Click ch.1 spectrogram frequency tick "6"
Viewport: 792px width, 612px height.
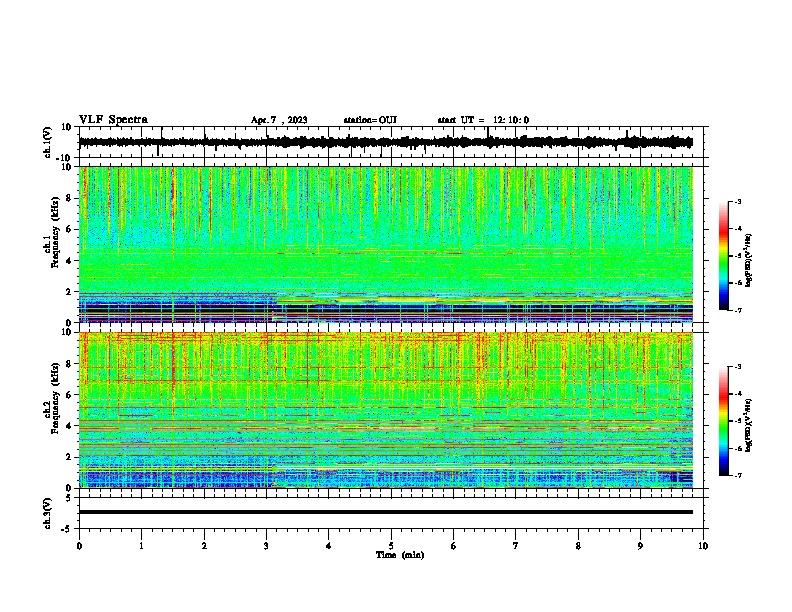(x=69, y=229)
